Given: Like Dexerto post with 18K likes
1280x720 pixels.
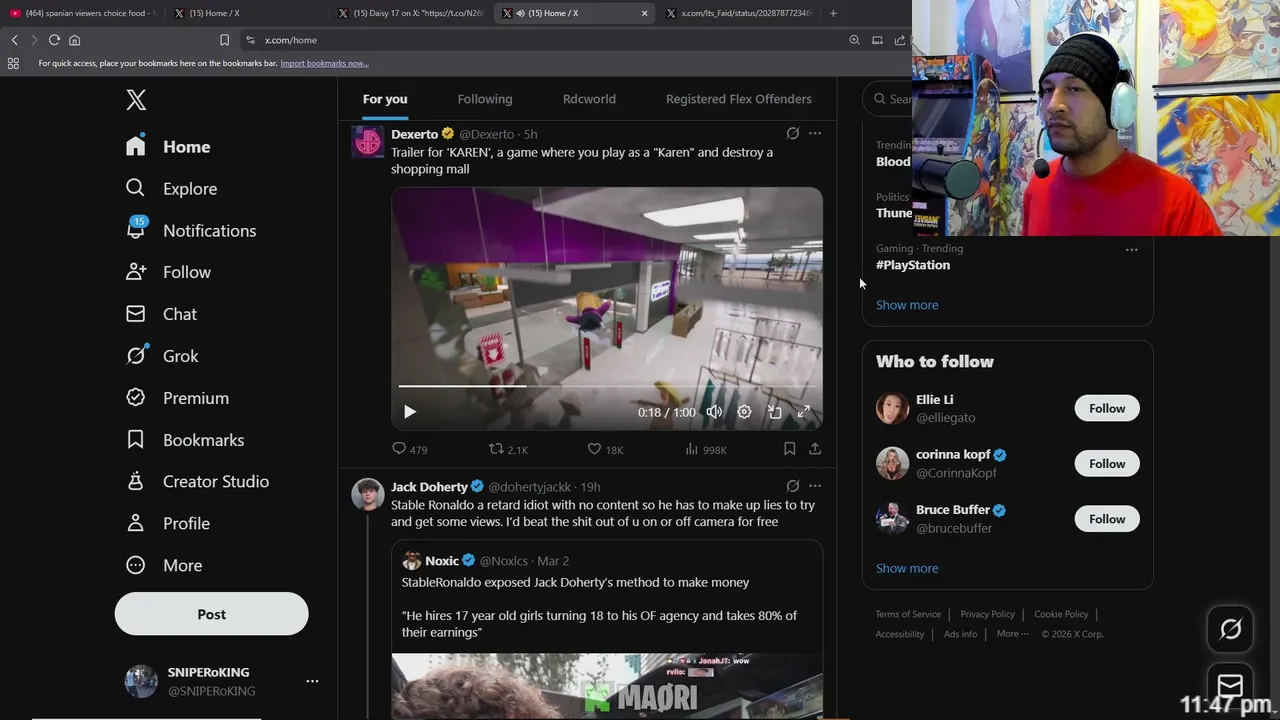Looking at the screenshot, I should (605, 449).
